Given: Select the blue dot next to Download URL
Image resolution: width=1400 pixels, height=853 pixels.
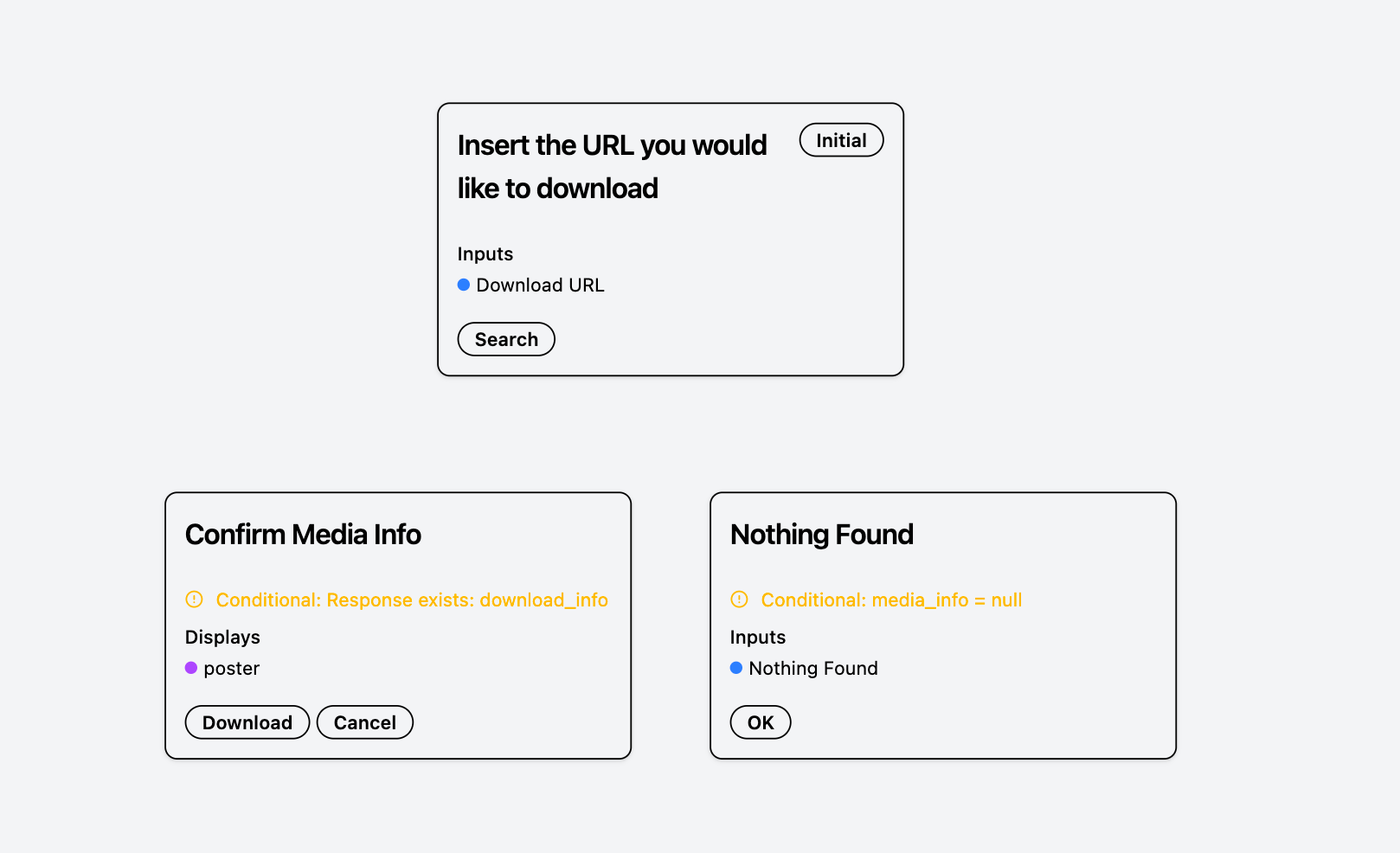Looking at the screenshot, I should pyautogui.click(x=464, y=285).
